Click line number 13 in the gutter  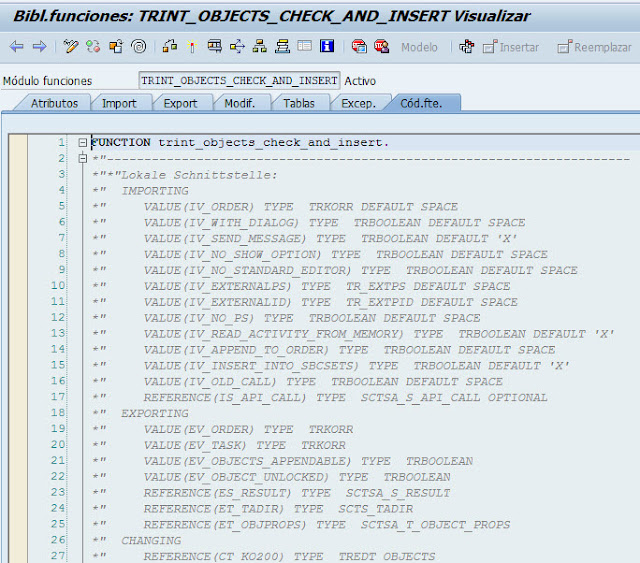58,333
